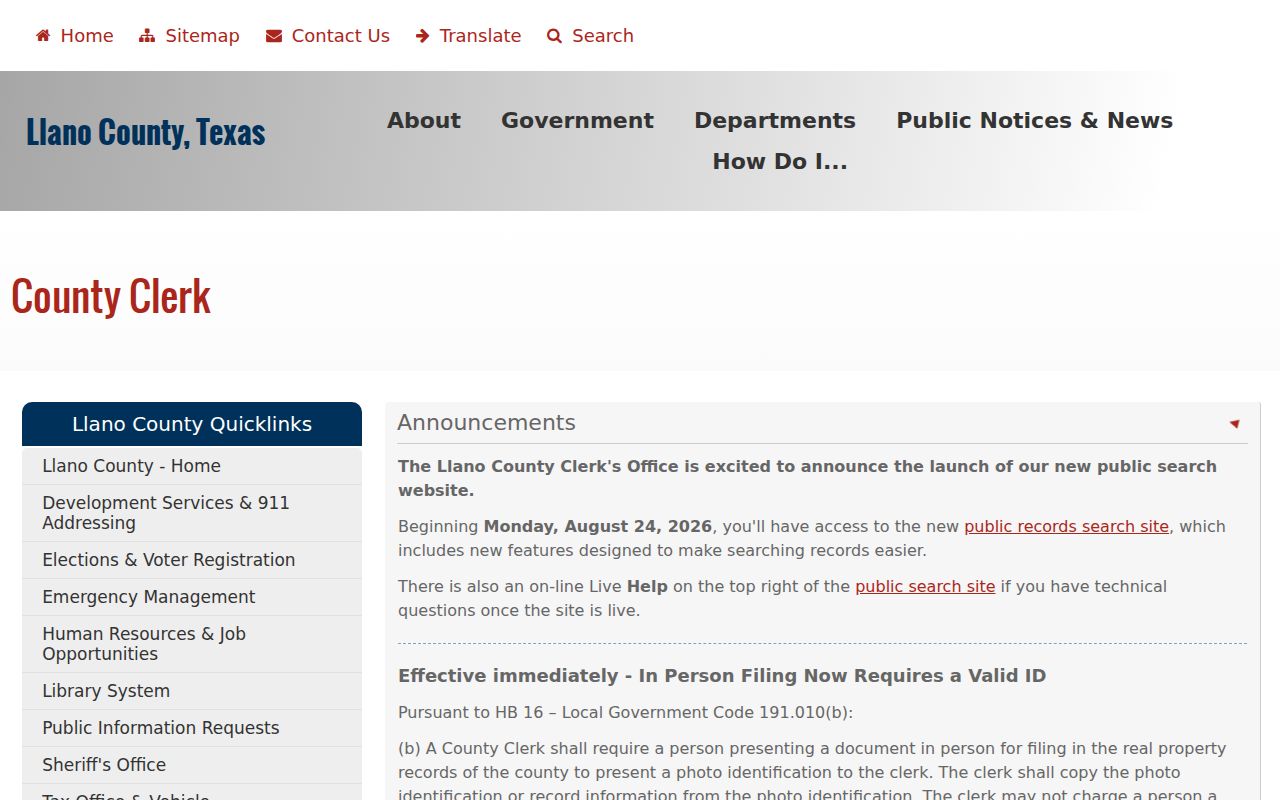Click the Sitemap hierarchy icon
Image resolution: width=1280 pixels, height=800 pixels.
click(147, 36)
